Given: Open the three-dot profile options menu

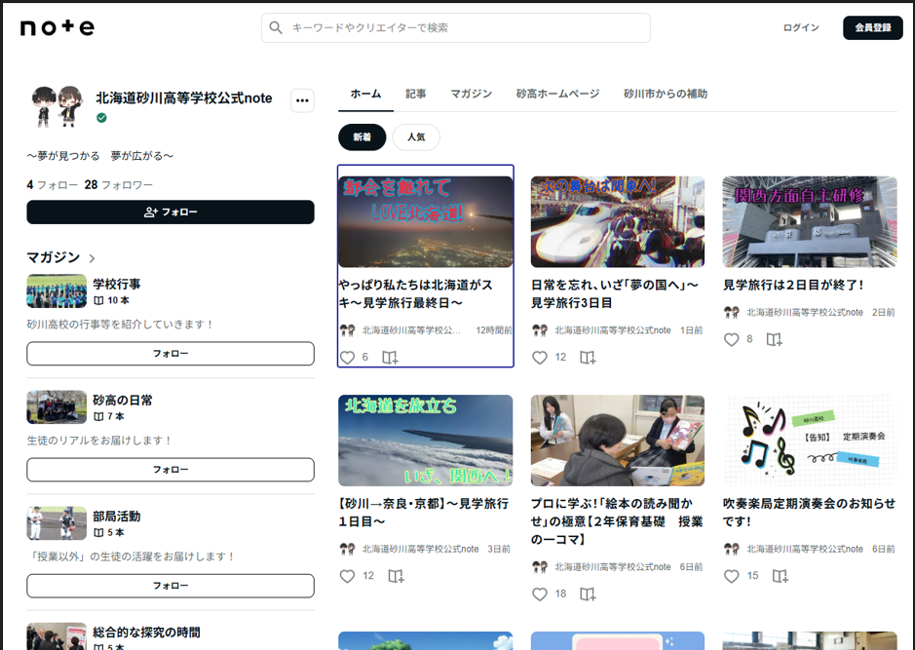Looking at the screenshot, I should 302,100.
